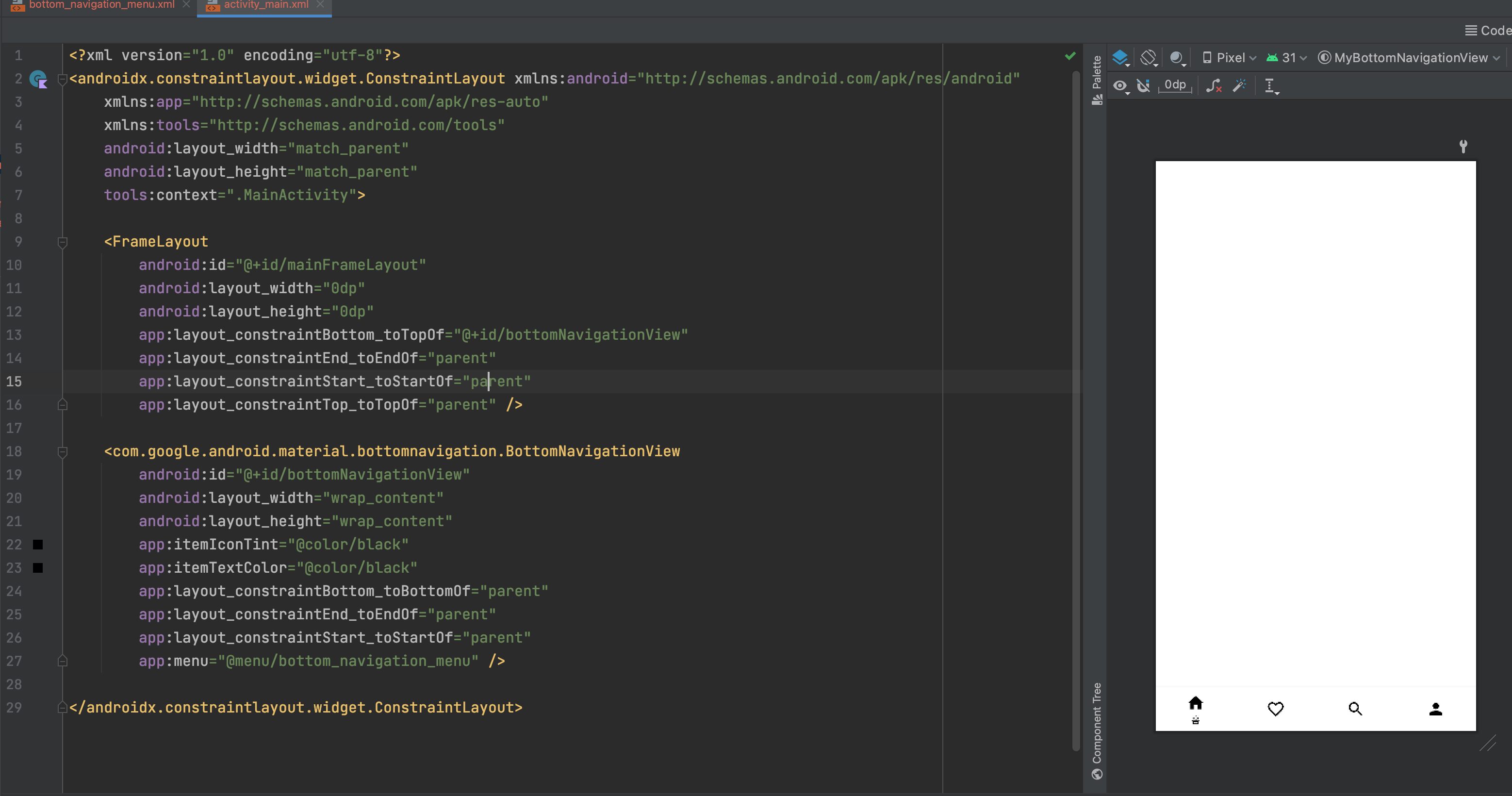Click the black color swatch on line 22
1512x796 pixels.
tap(38, 545)
